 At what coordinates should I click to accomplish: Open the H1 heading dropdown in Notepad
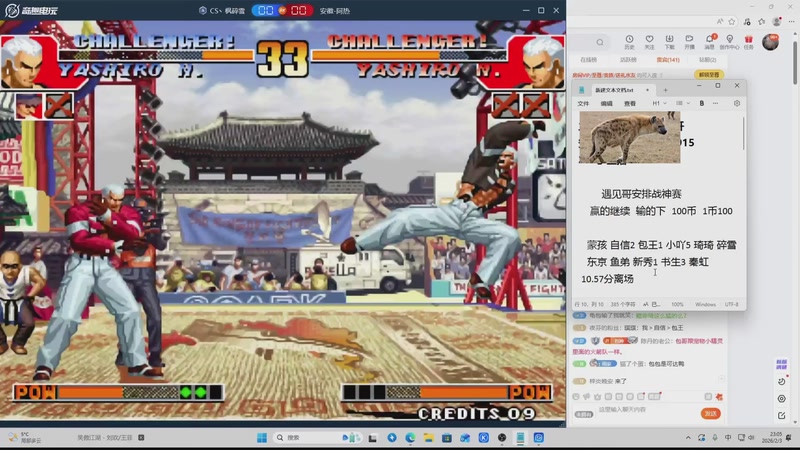tap(659, 103)
